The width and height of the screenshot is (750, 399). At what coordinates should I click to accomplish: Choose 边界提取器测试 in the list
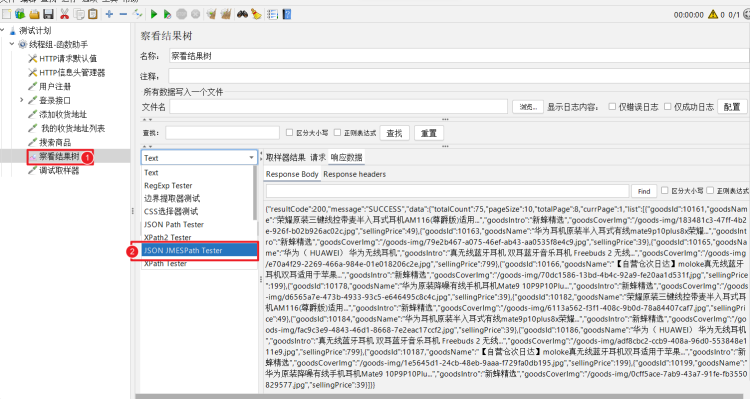pos(198,199)
